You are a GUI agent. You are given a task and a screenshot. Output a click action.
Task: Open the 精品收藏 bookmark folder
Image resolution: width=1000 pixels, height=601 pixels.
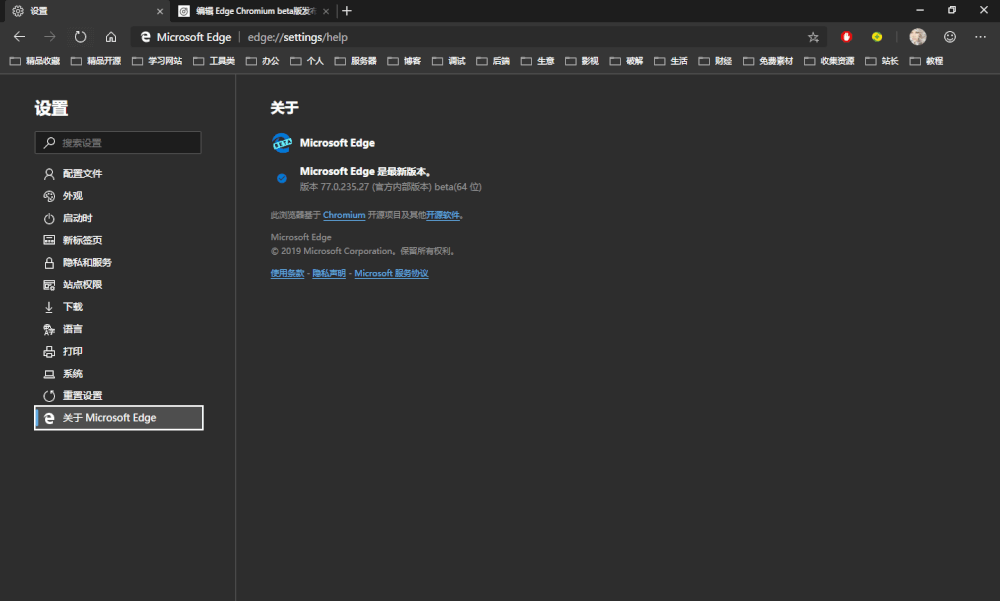click(34, 61)
